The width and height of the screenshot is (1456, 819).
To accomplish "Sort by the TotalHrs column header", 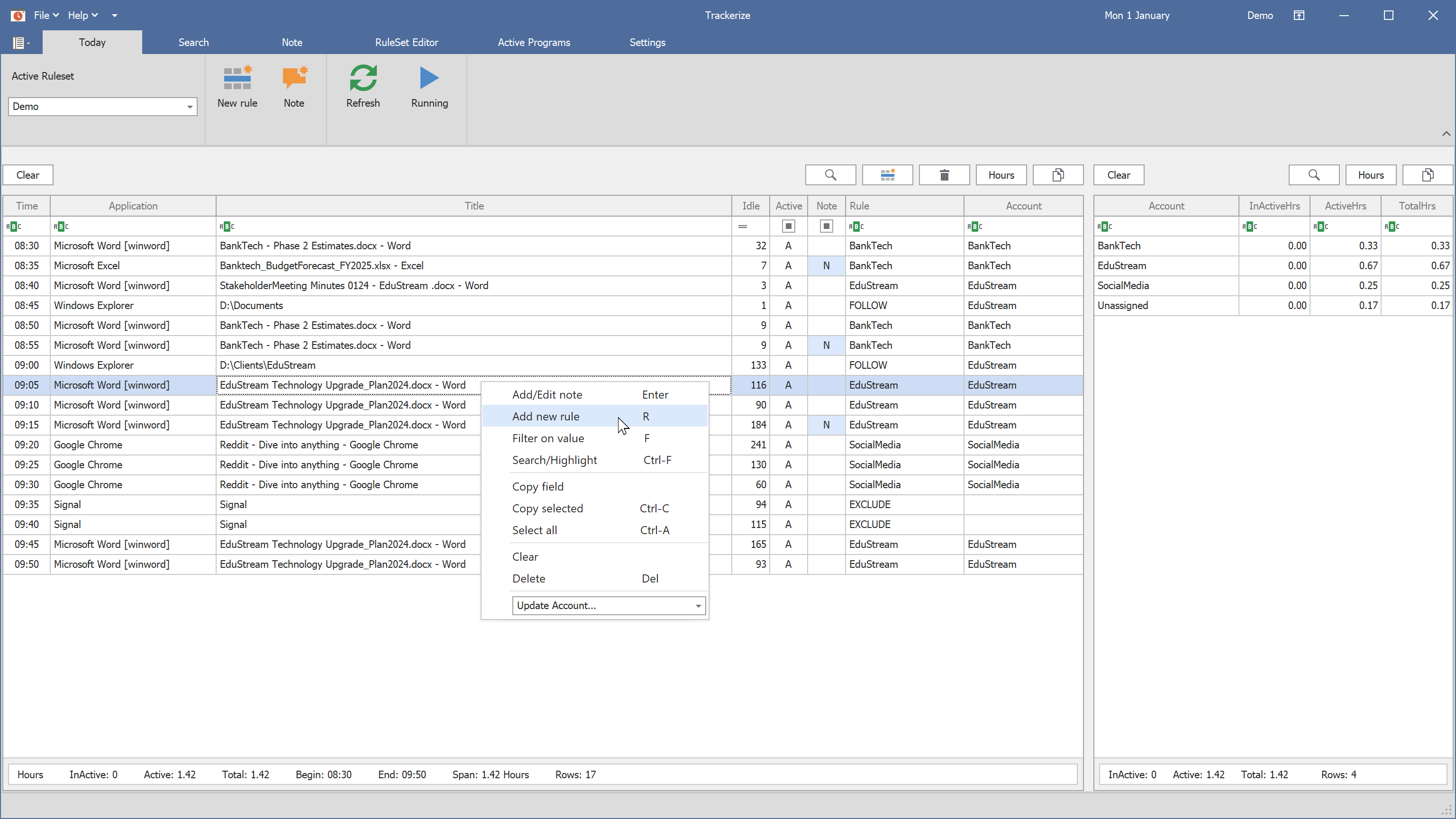I will [x=1417, y=206].
